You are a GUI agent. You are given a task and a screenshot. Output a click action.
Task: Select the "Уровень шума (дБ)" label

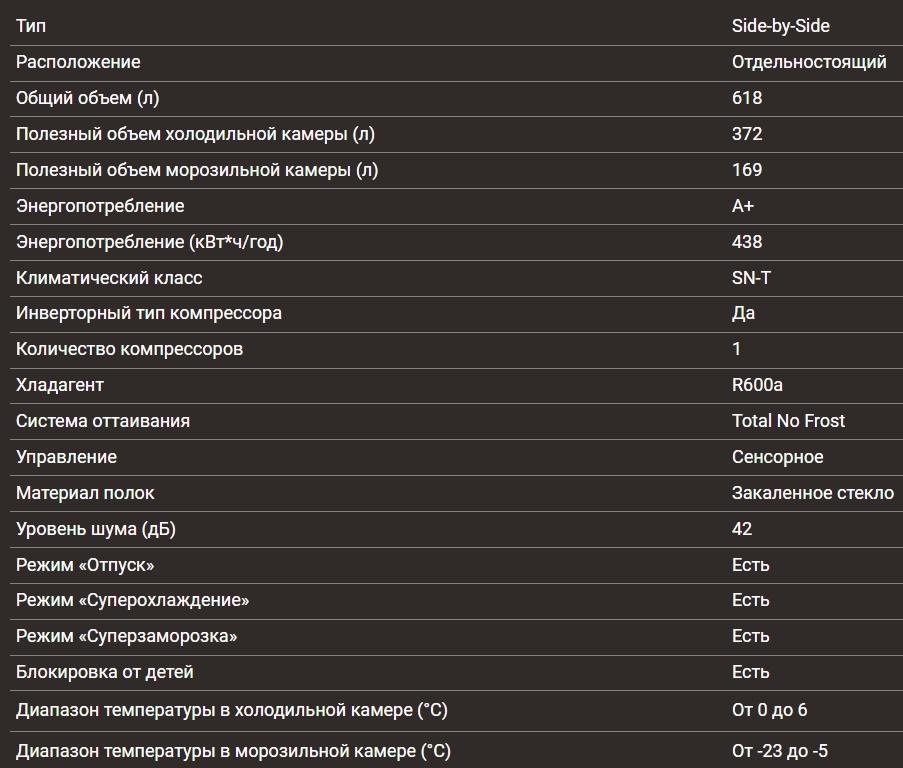tap(96, 529)
